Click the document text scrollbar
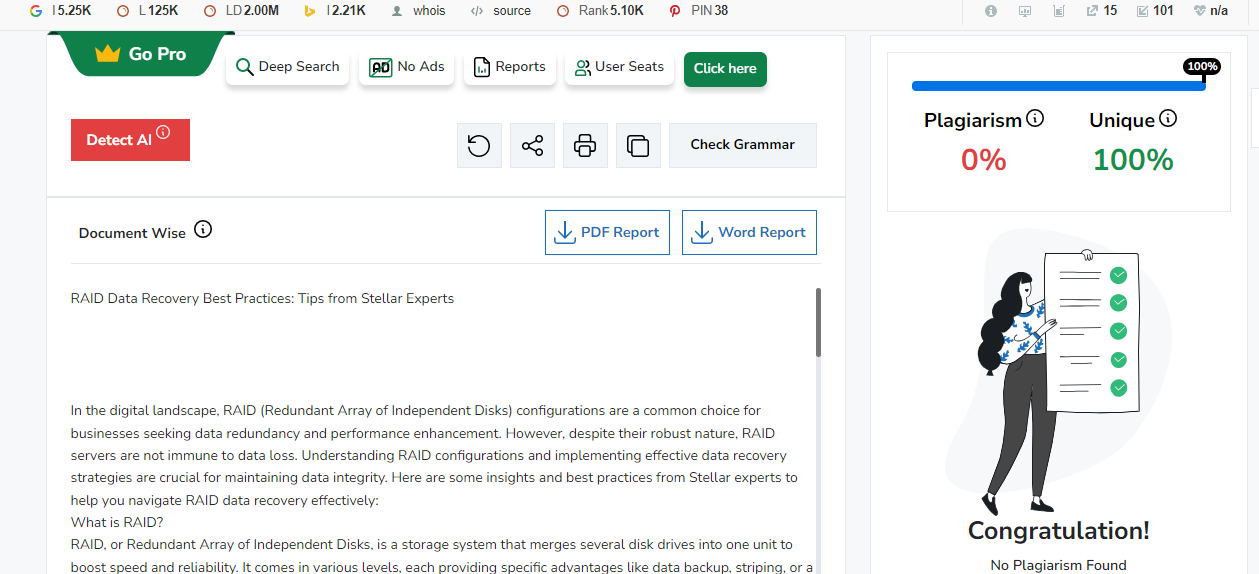Image resolution: width=1259 pixels, height=574 pixels. [x=818, y=323]
